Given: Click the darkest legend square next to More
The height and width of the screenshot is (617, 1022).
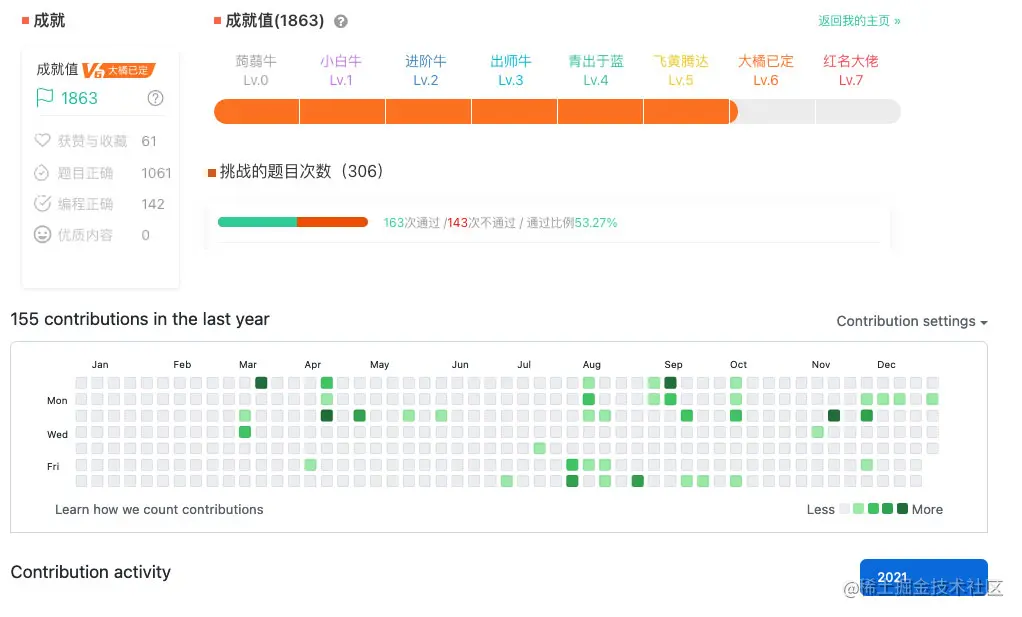Looking at the screenshot, I should point(902,509).
